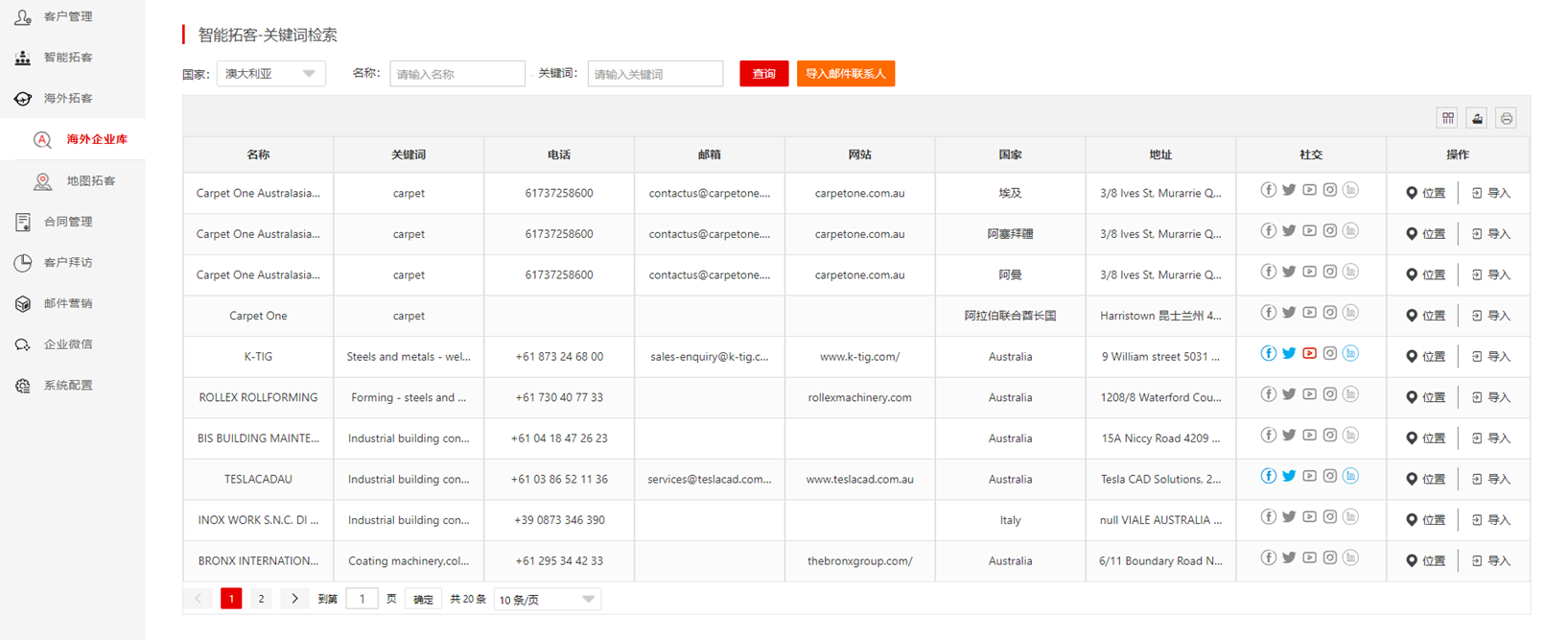The height and width of the screenshot is (640, 1568).
Task: Click 系统配置 sidebar gear icon
Action: click(x=23, y=386)
